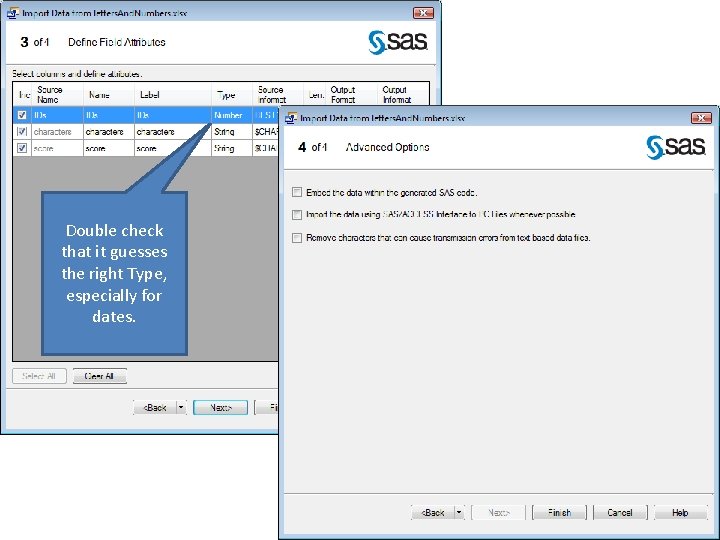720x540 pixels.
Task: Click the Label column header
Action: point(173,95)
